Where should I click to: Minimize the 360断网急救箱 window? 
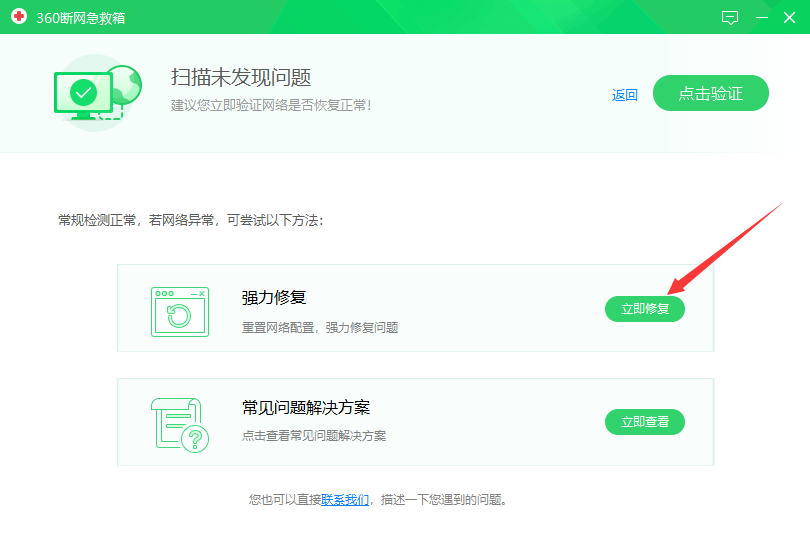[761, 18]
